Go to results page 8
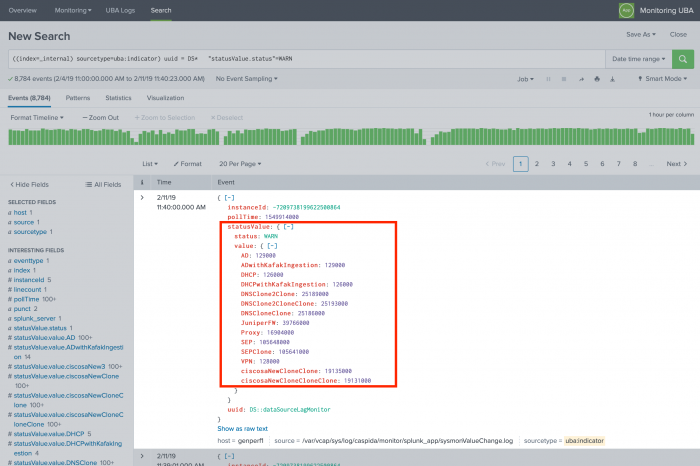 tap(635, 164)
